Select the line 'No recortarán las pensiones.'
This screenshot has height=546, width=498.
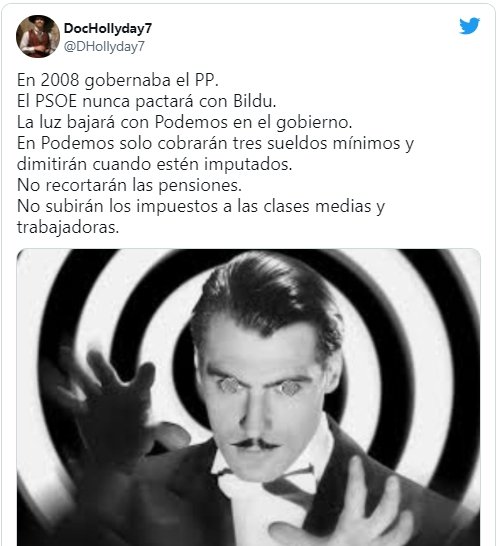[x=129, y=185]
